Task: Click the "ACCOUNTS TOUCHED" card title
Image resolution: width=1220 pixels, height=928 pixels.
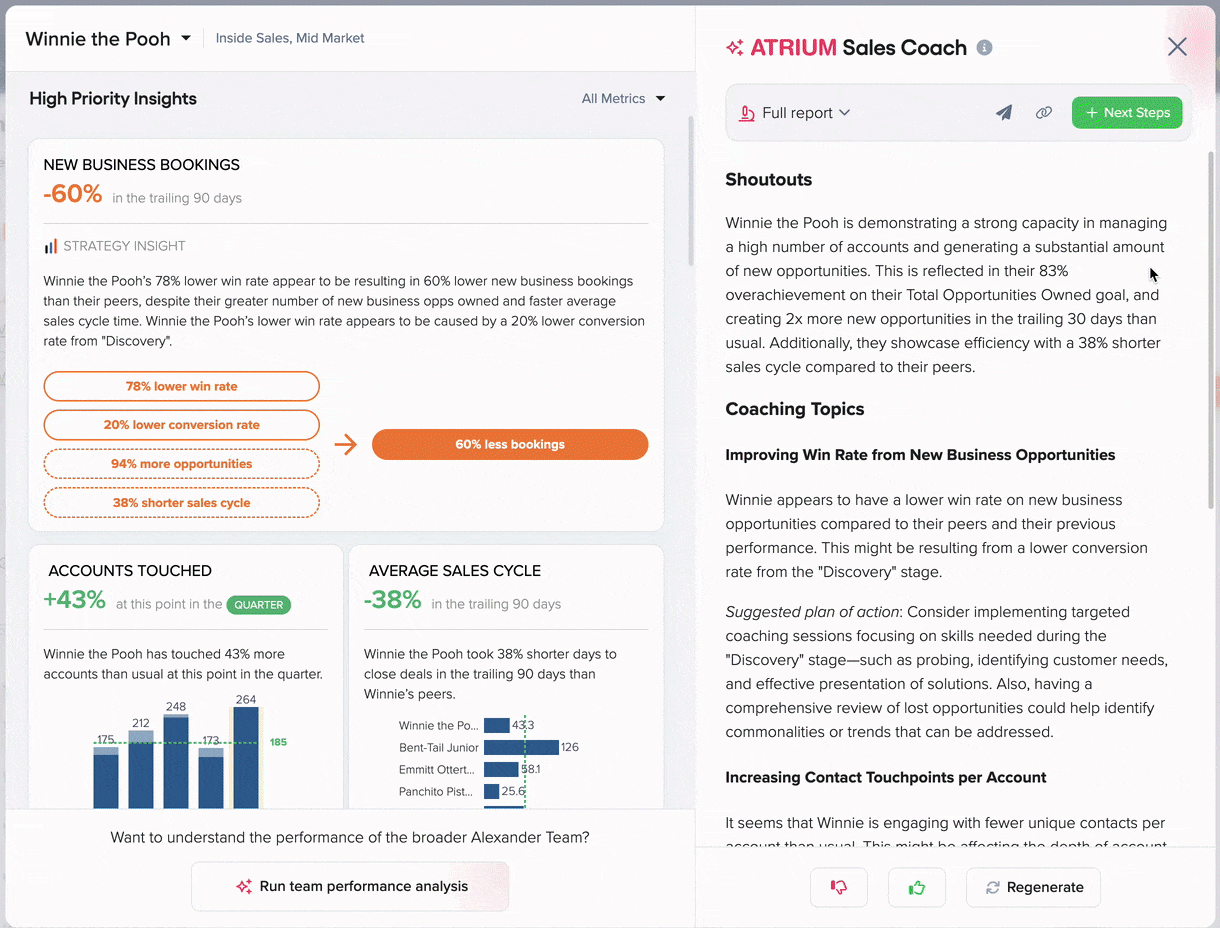Action: point(130,571)
